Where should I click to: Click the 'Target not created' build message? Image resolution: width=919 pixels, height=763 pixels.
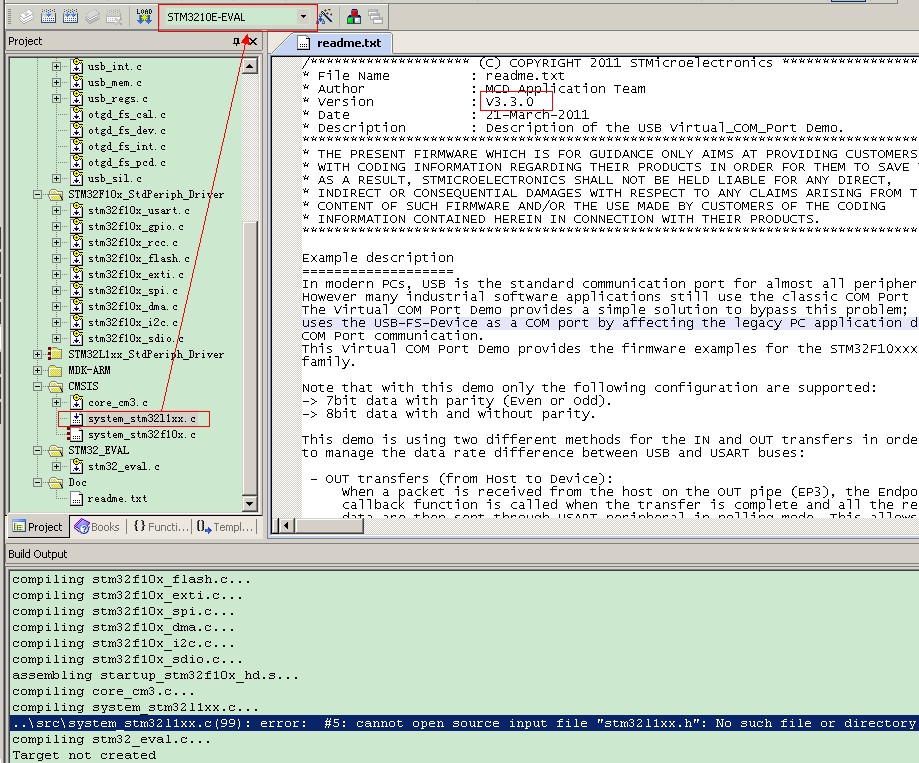pos(84,755)
